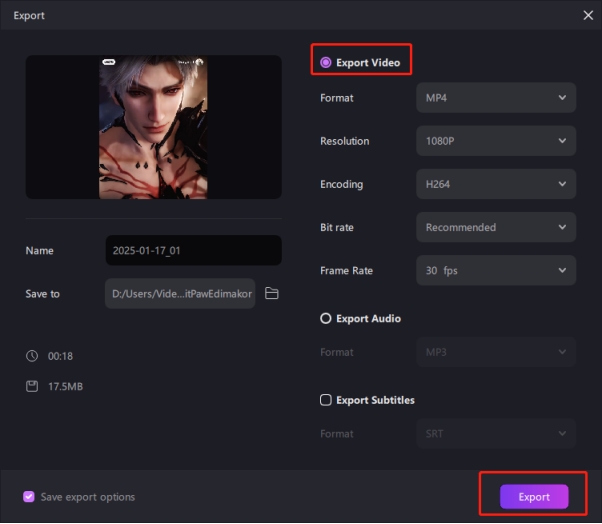Open the Encoding H264 dropdown
Viewport: 602px width, 524px height.
496,184
